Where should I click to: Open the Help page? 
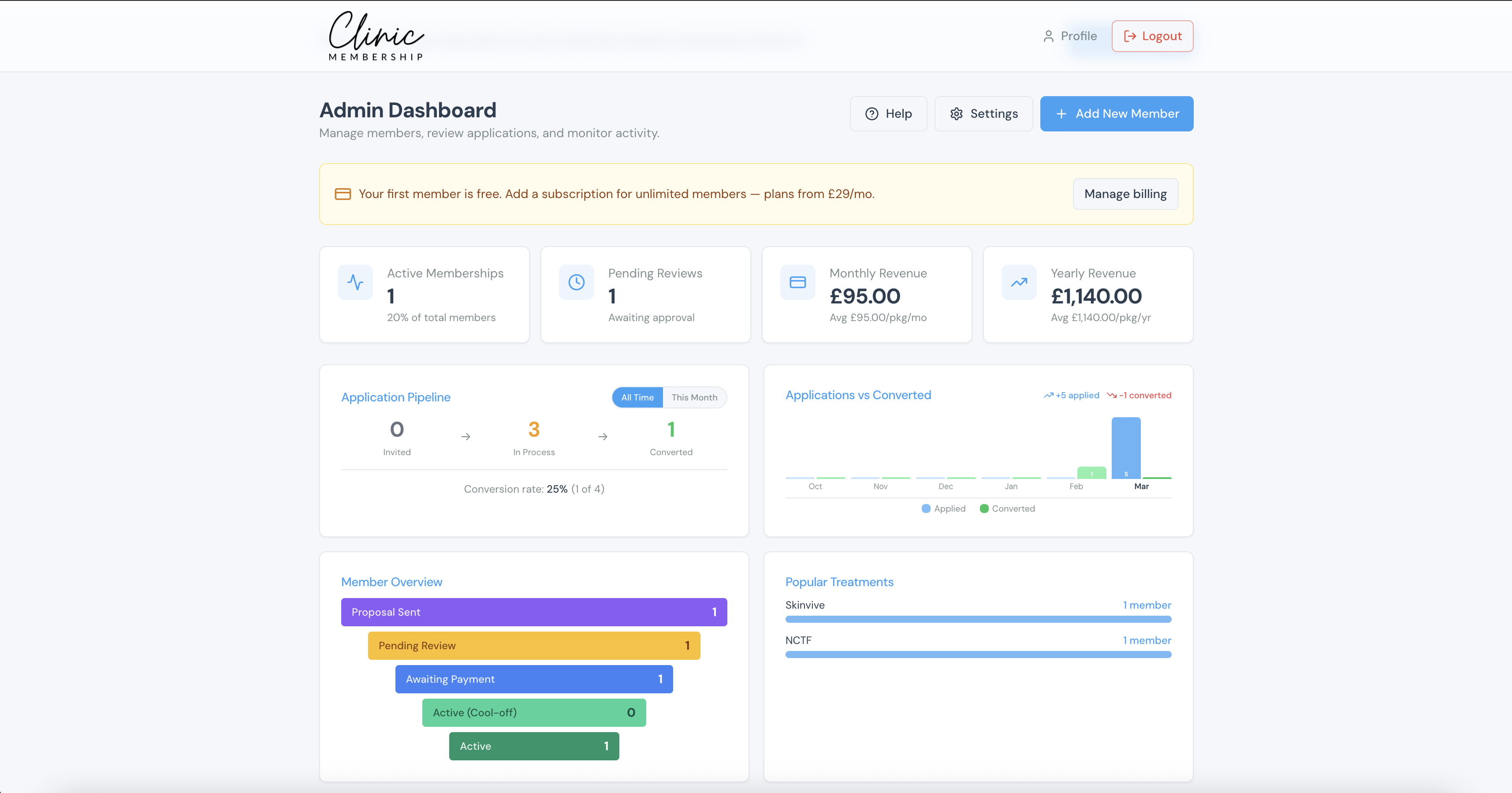tap(888, 114)
